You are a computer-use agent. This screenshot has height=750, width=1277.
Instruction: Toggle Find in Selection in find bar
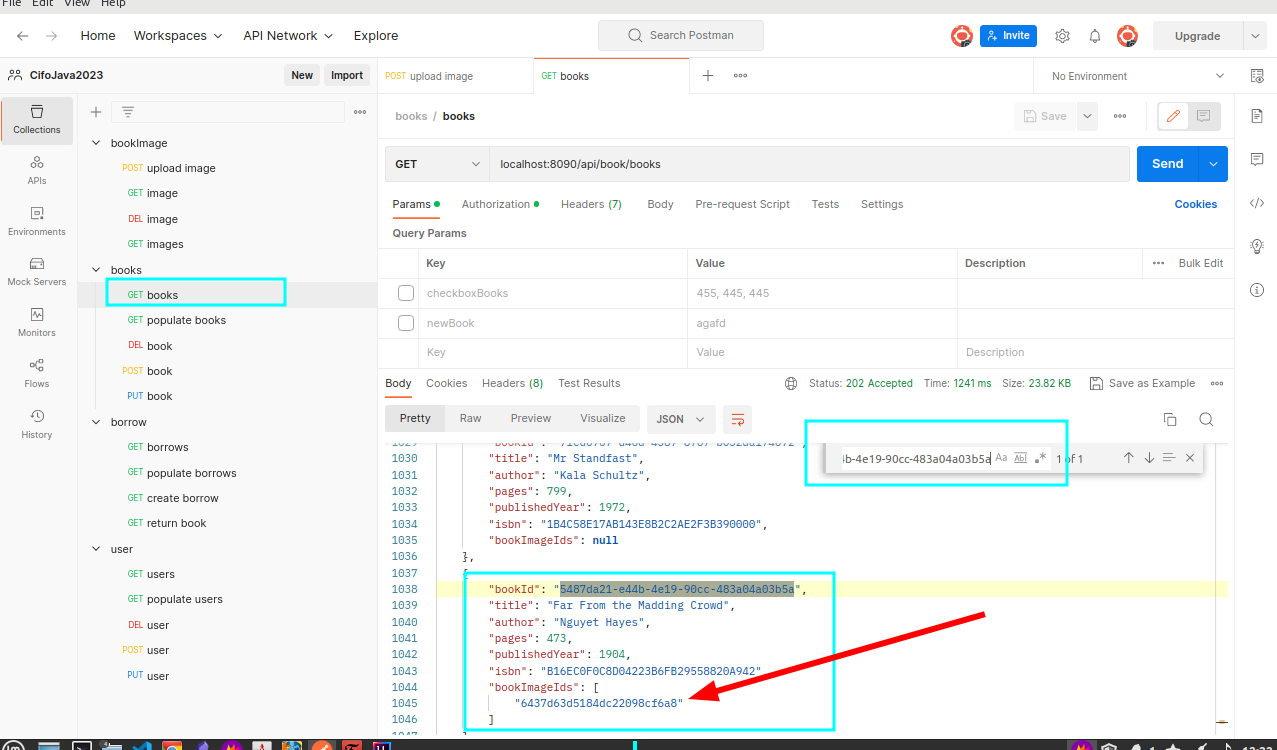pos(1169,458)
